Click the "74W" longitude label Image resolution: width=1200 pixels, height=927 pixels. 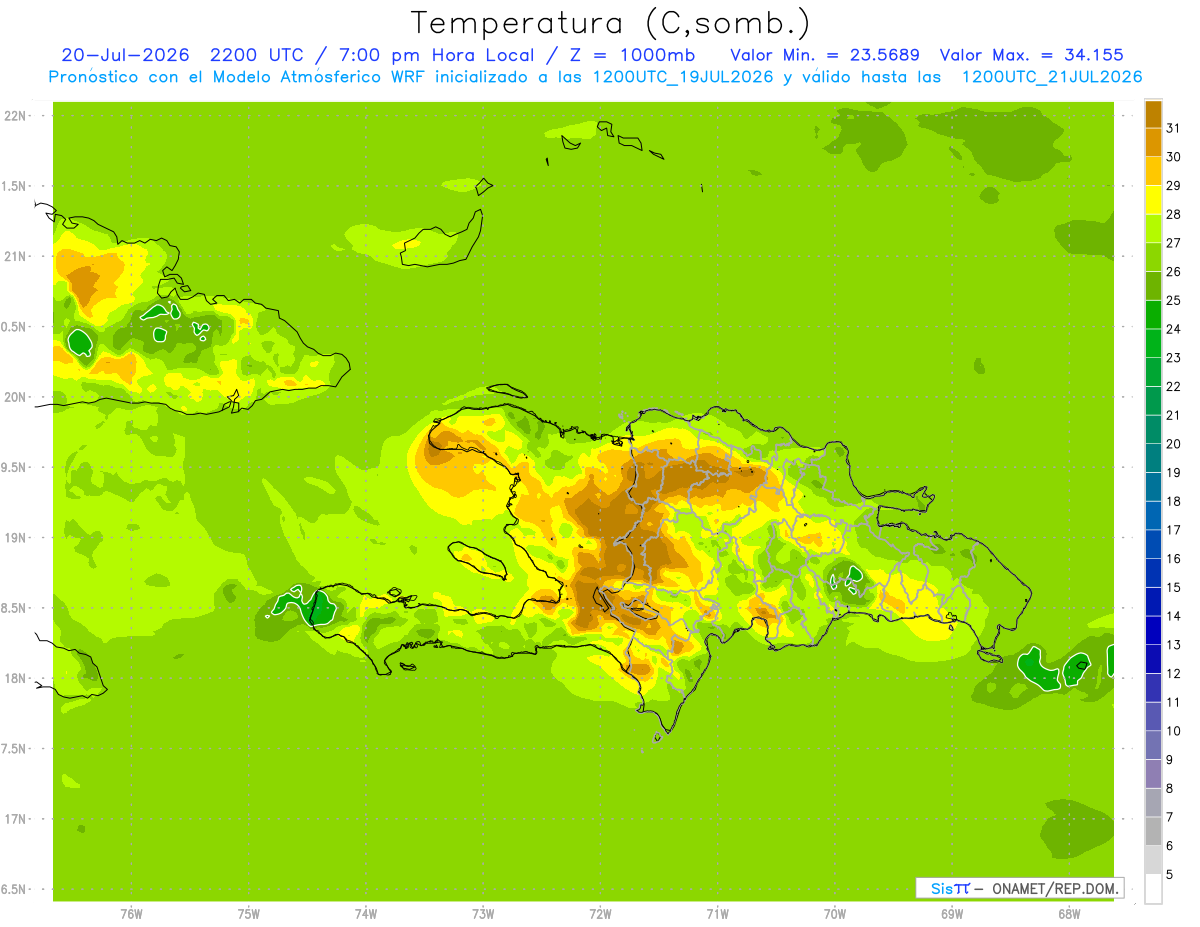(x=366, y=914)
